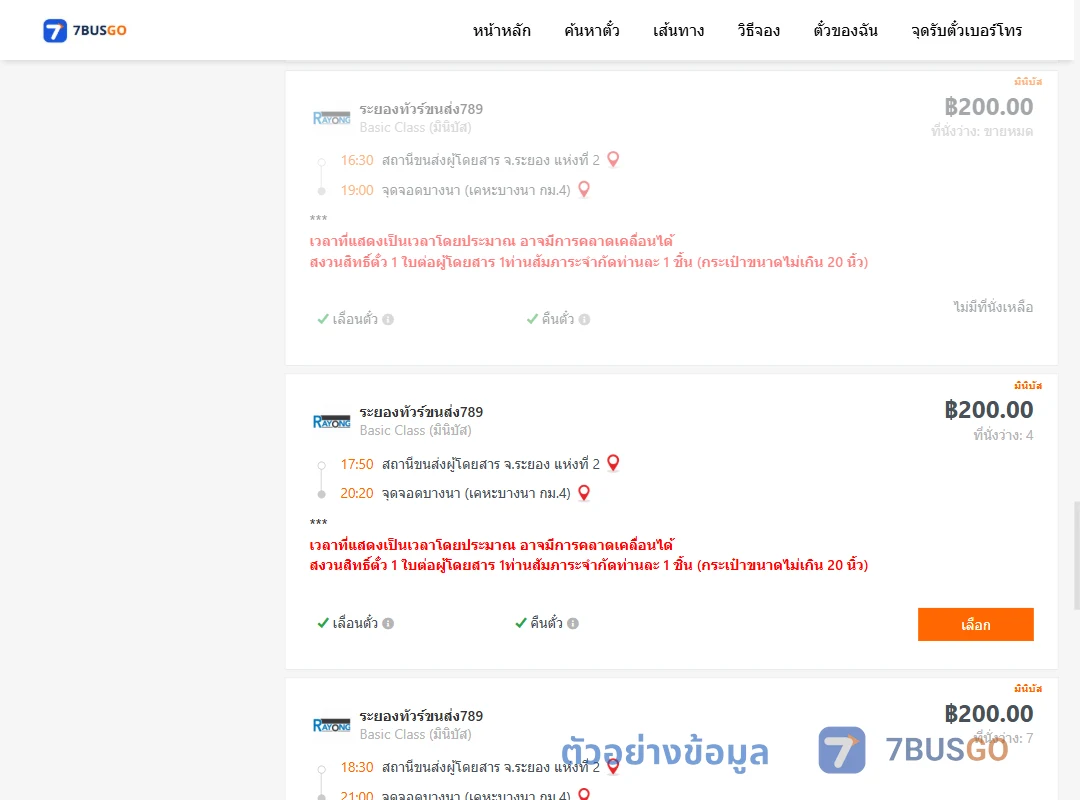This screenshot has height=800, width=1080.
Task: Click map pin for 18:30 Rayong station departure
Action: tap(613, 766)
